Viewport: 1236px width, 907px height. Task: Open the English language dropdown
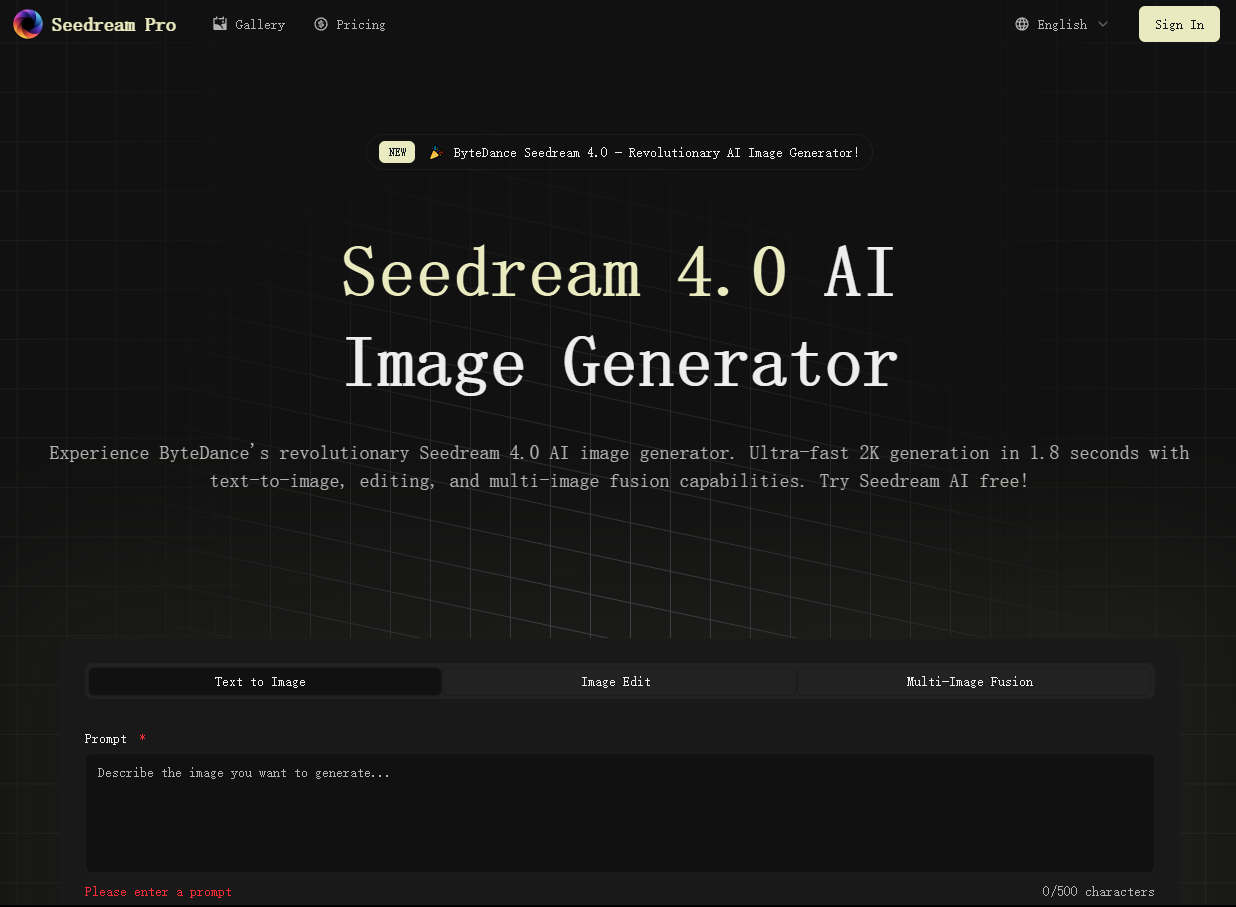[1062, 25]
